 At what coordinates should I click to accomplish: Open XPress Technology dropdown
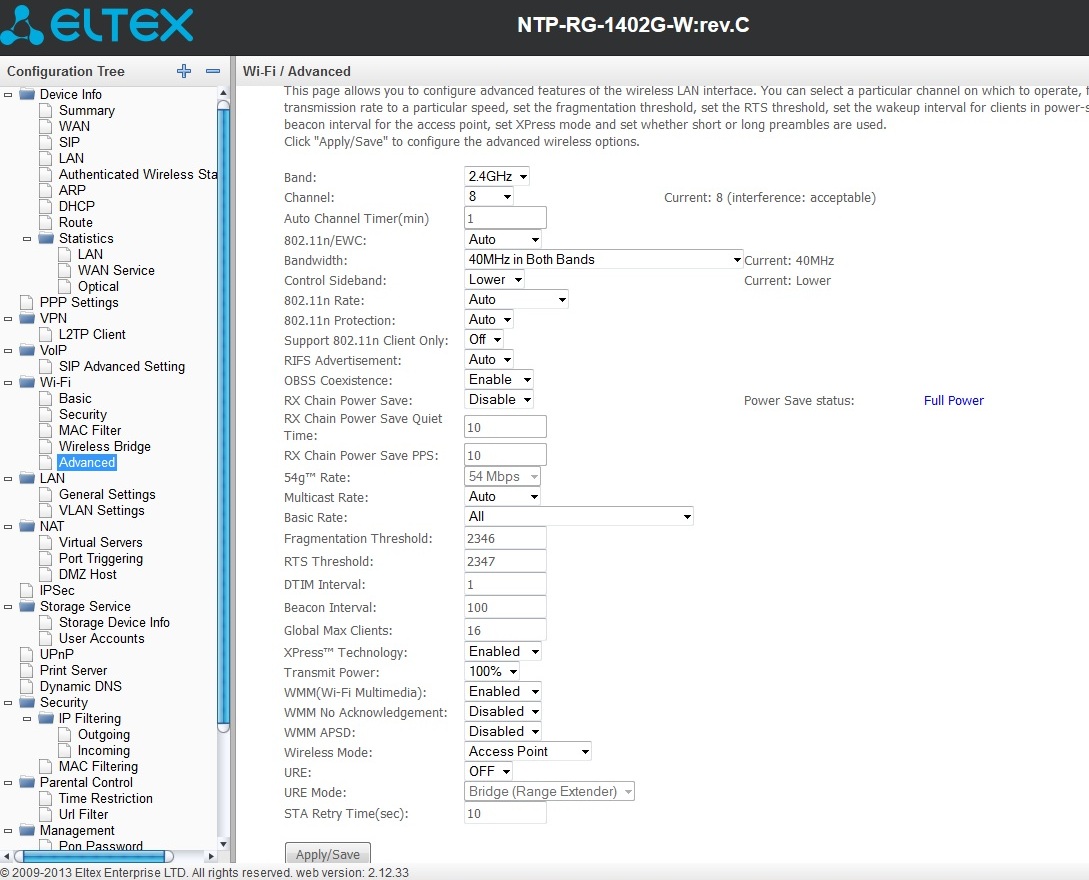click(503, 651)
